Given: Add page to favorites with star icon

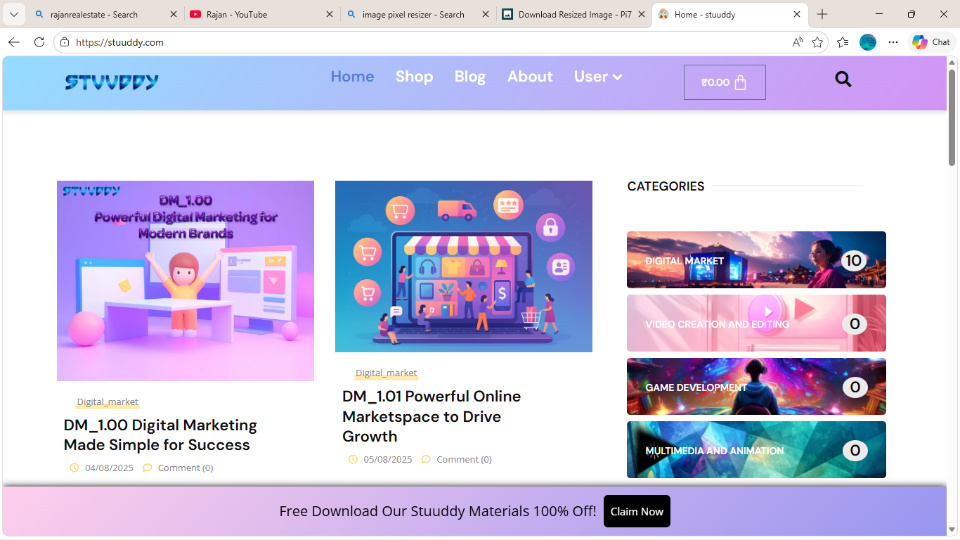Looking at the screenshot, I should tap(817, 42).
